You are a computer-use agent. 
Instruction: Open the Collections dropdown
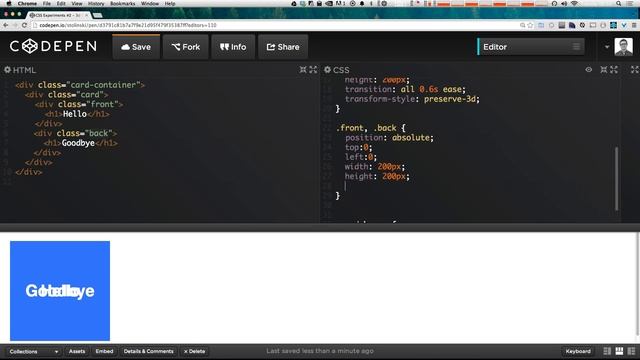click(x=33, y=351)
